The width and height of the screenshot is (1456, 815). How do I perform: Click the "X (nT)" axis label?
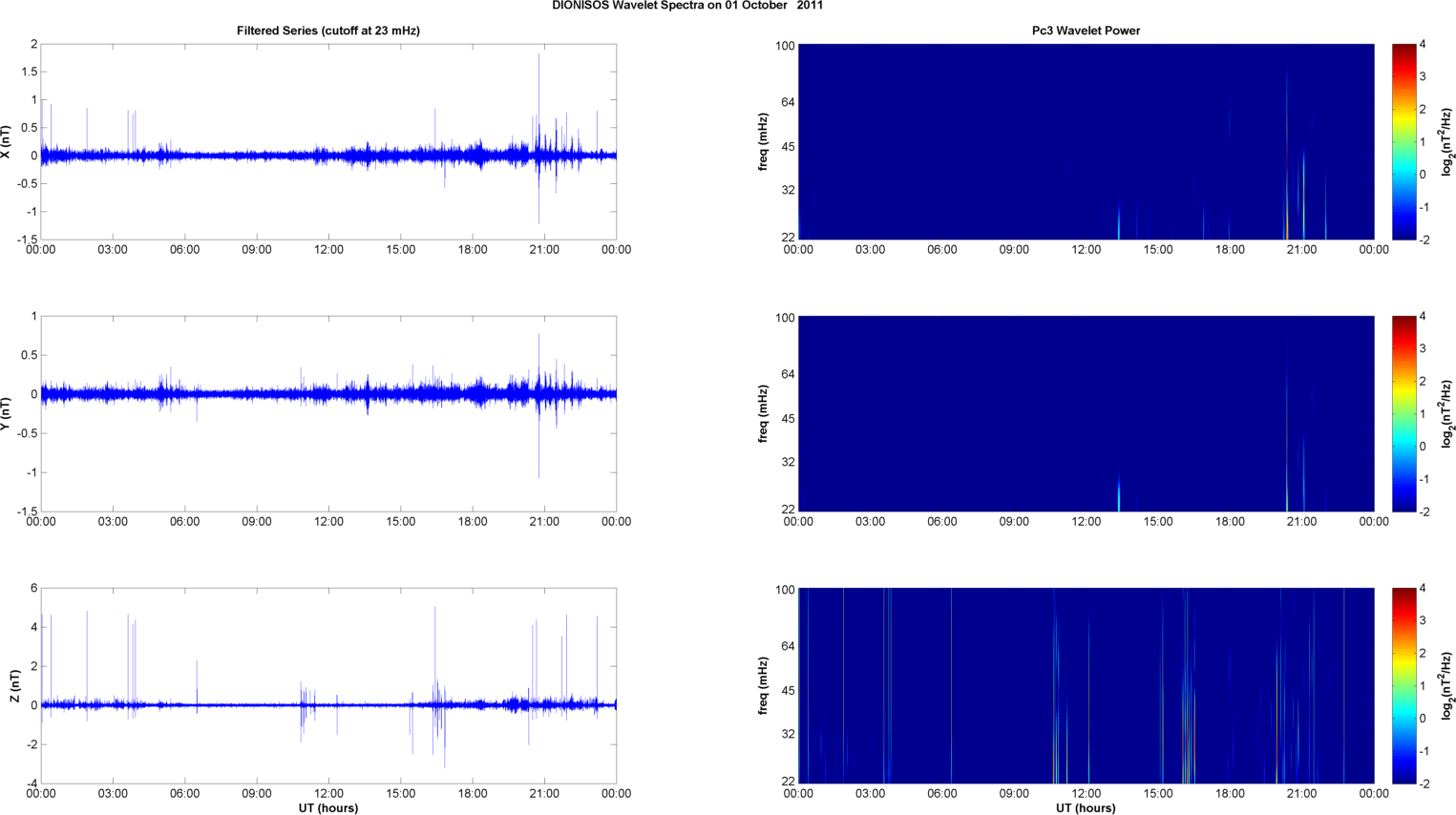(x=6, y=141)
